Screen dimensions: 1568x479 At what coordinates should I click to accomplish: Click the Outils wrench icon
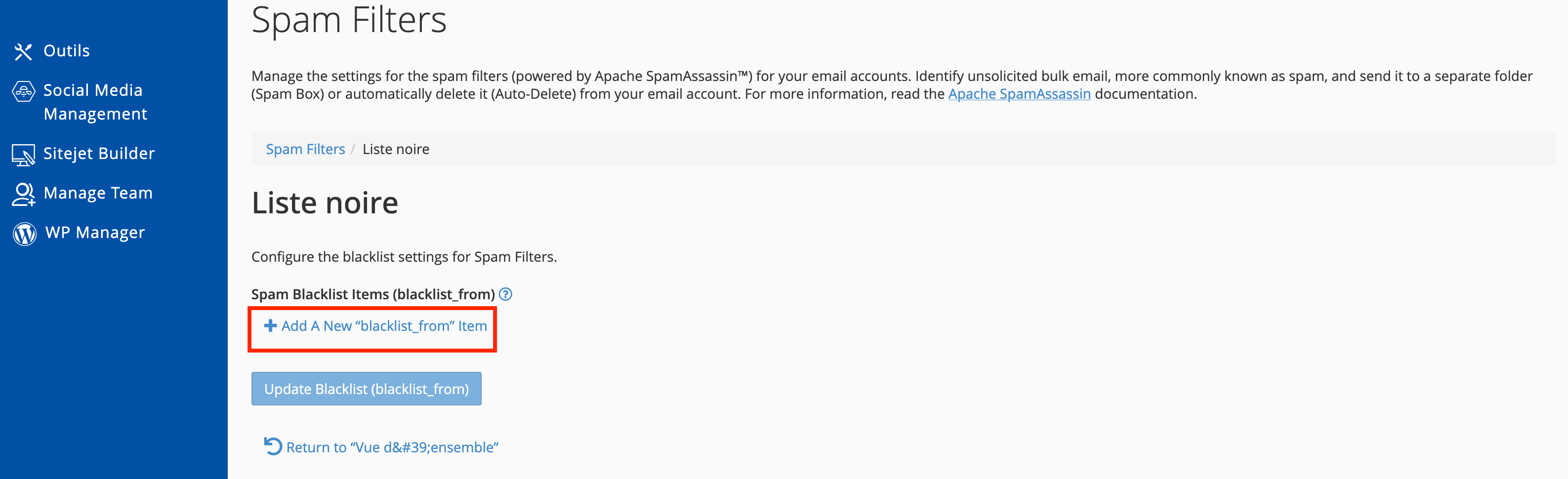pos(23,51)
